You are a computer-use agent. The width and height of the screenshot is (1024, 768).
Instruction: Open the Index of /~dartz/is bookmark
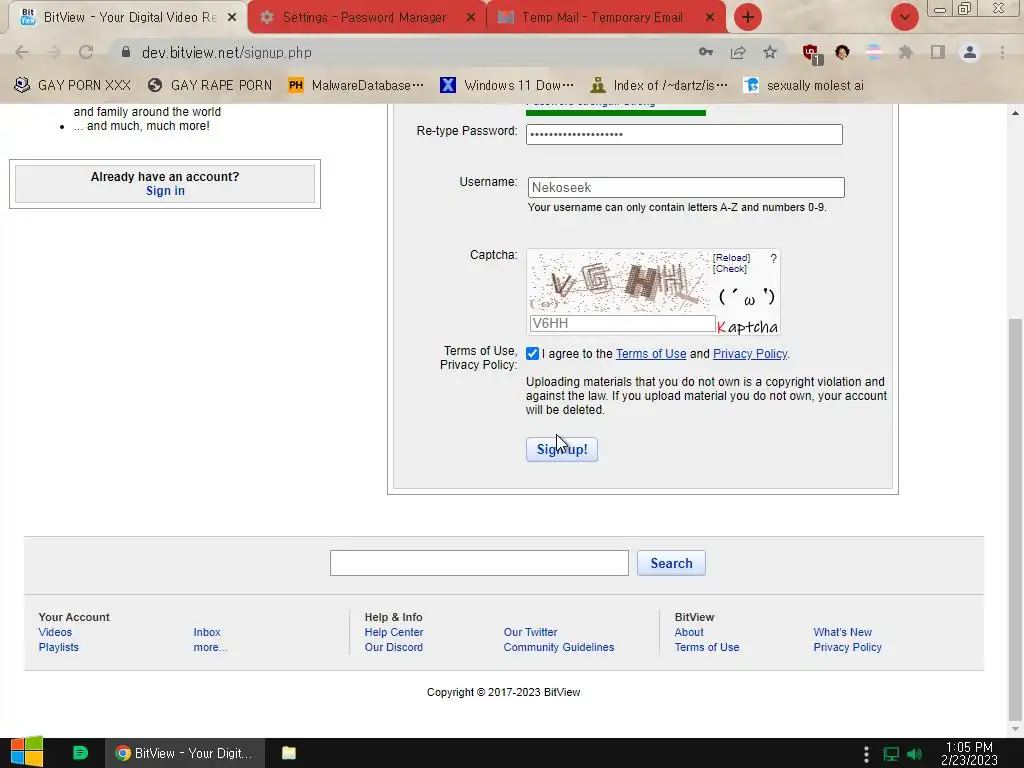coord(658,85)
